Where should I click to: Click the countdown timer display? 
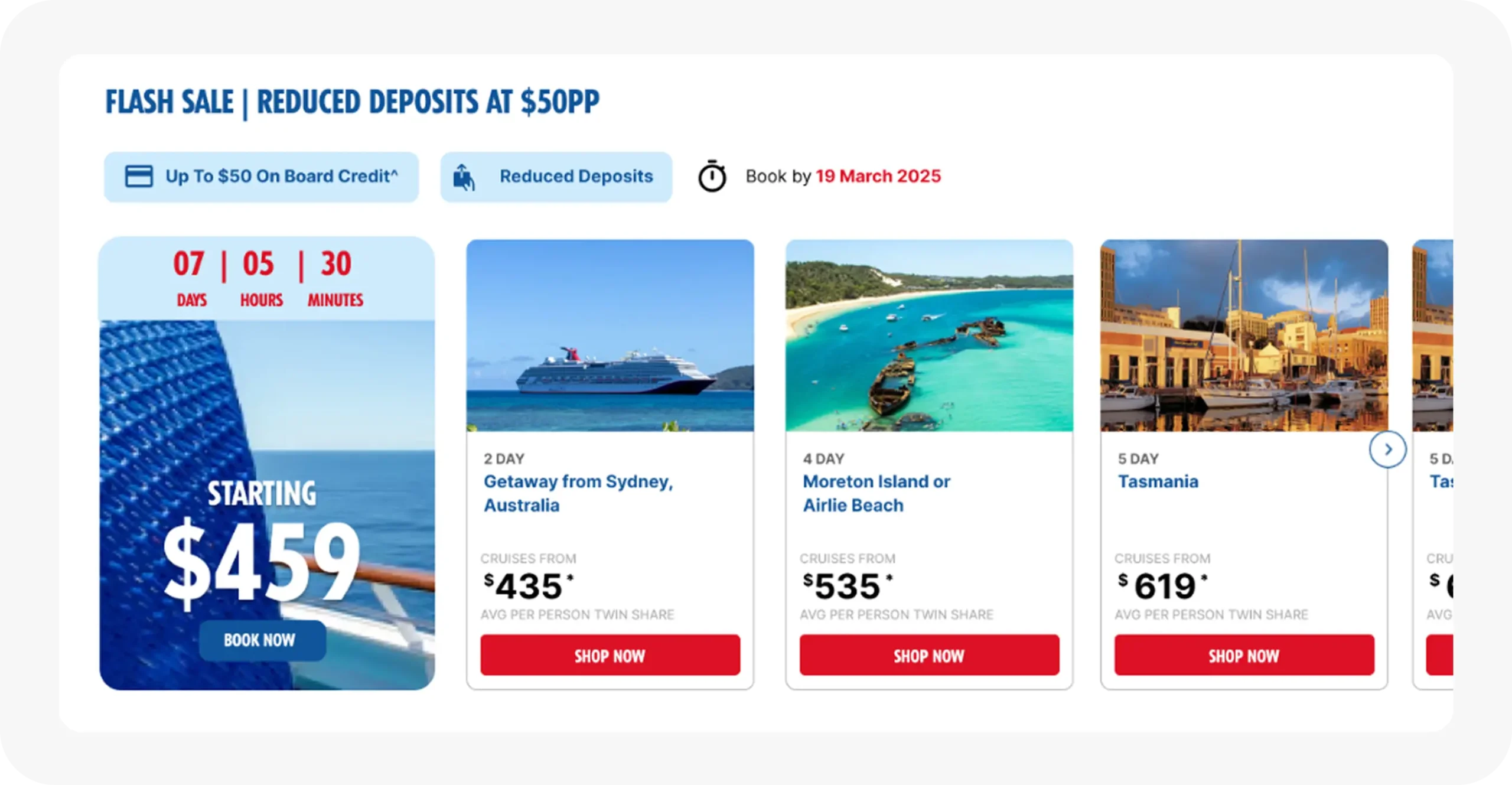tap(267, 279)
